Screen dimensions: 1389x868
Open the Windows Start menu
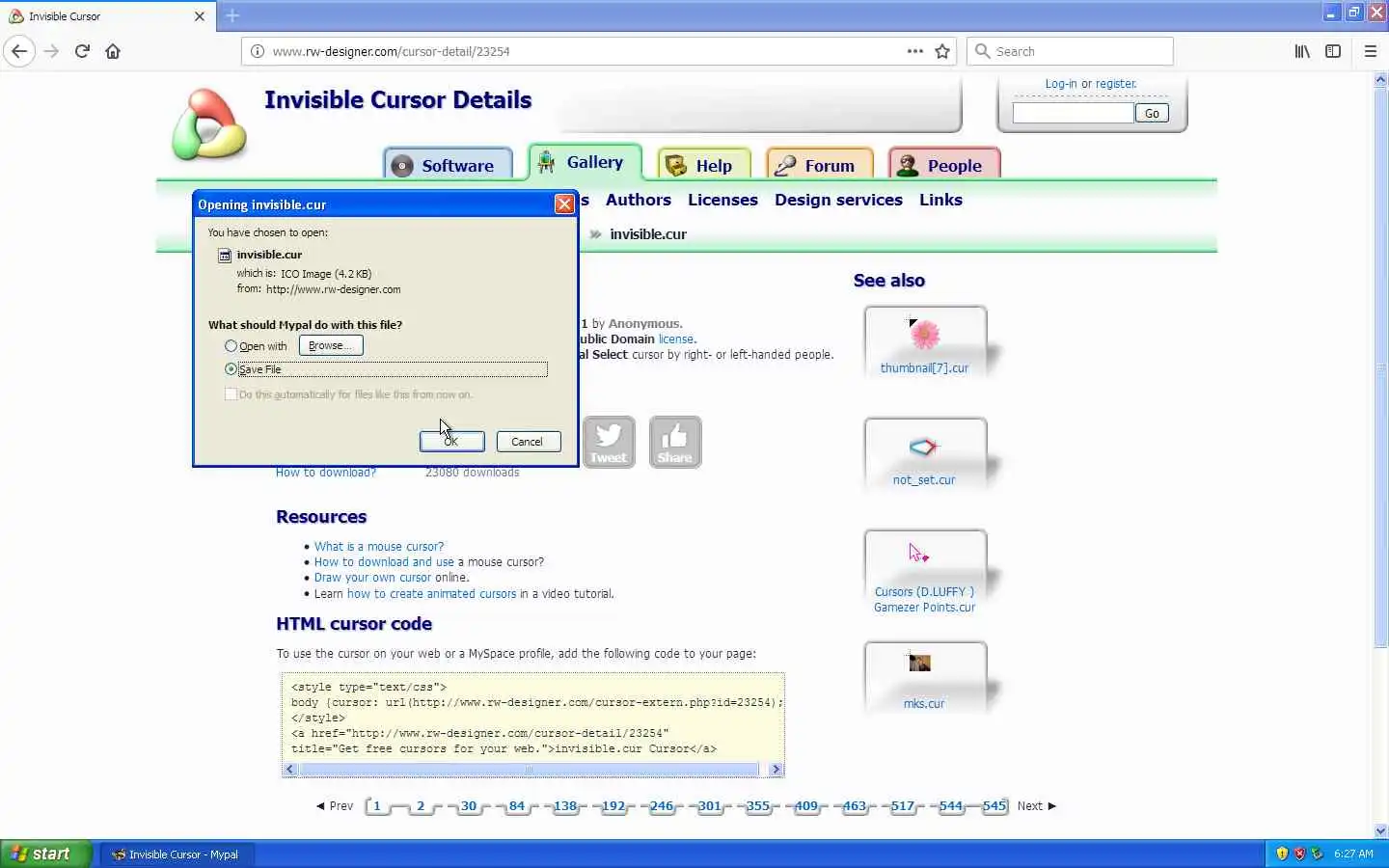[x=45, y=854]
